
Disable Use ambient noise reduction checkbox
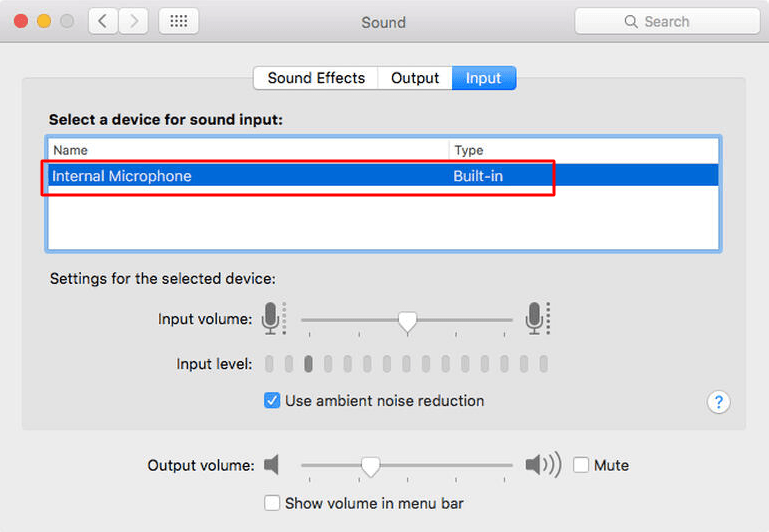[272, 401]
